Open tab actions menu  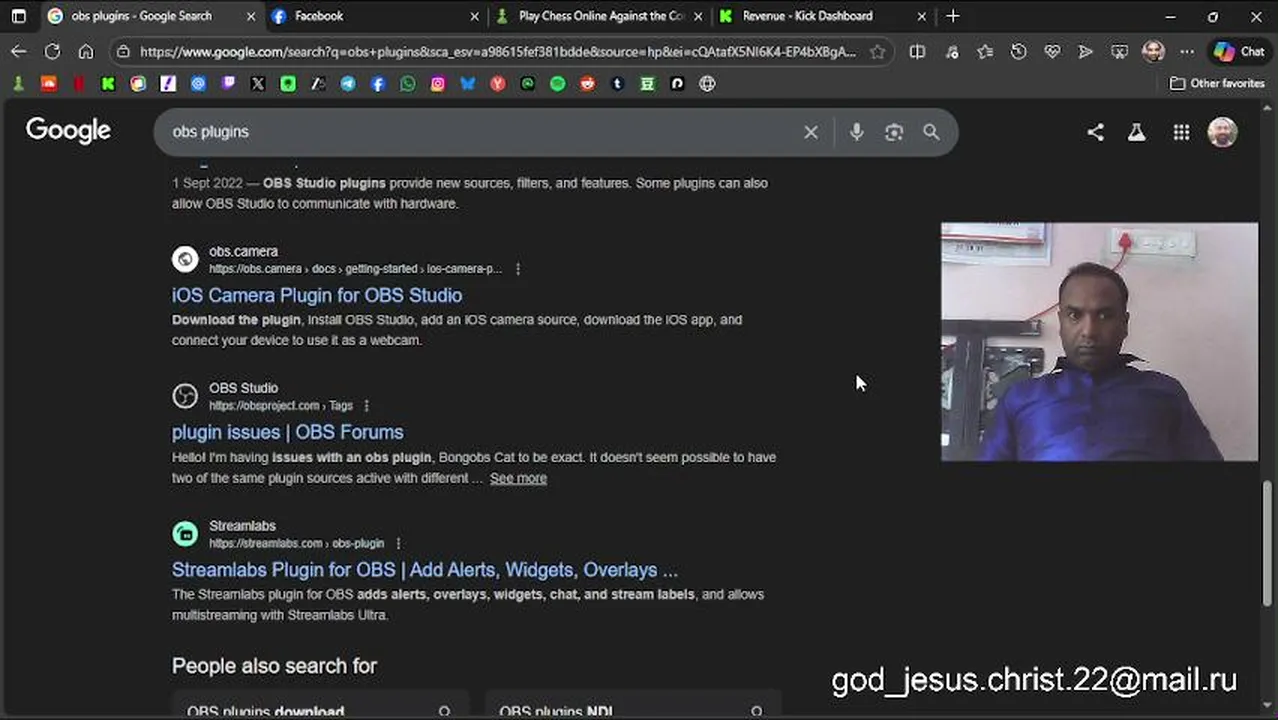[x=18, y=16]
